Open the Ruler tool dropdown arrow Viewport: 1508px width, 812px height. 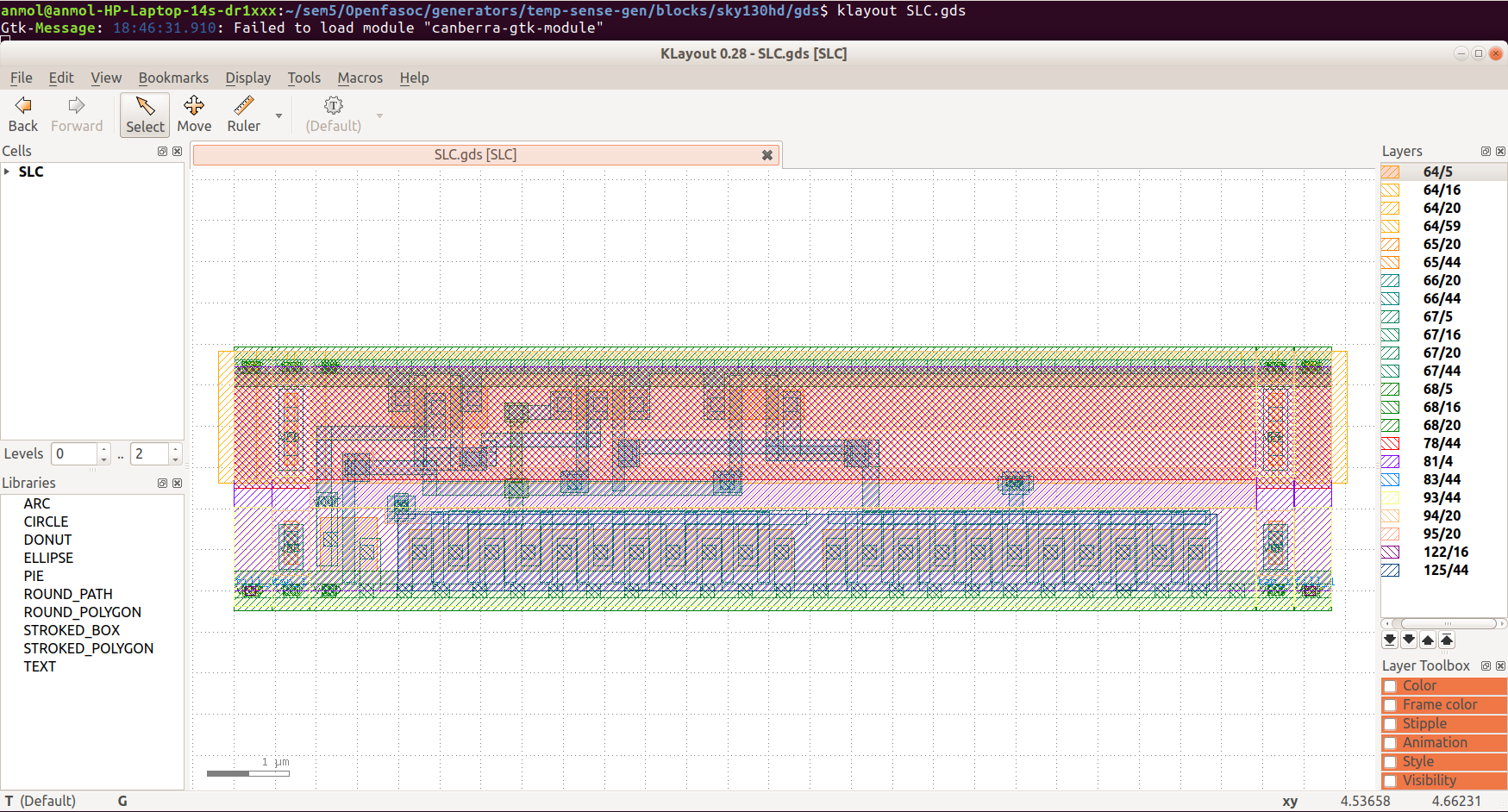(278, 114)
